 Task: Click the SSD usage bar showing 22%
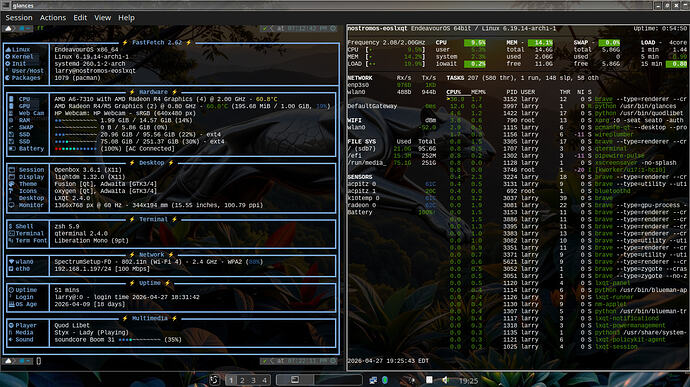tap(76, 134)
